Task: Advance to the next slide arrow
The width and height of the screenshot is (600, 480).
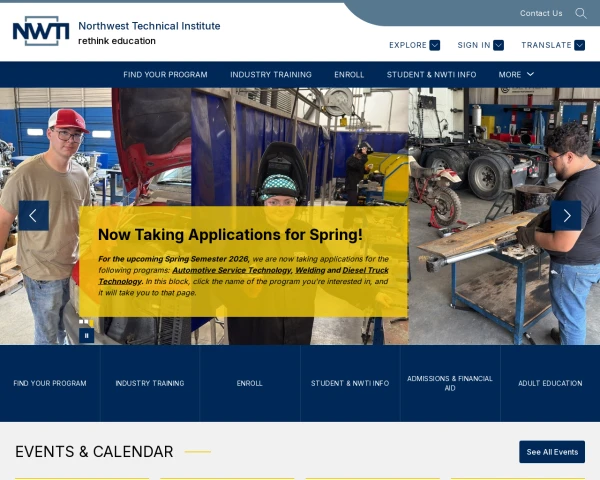Action: click(x=566, y=215)
